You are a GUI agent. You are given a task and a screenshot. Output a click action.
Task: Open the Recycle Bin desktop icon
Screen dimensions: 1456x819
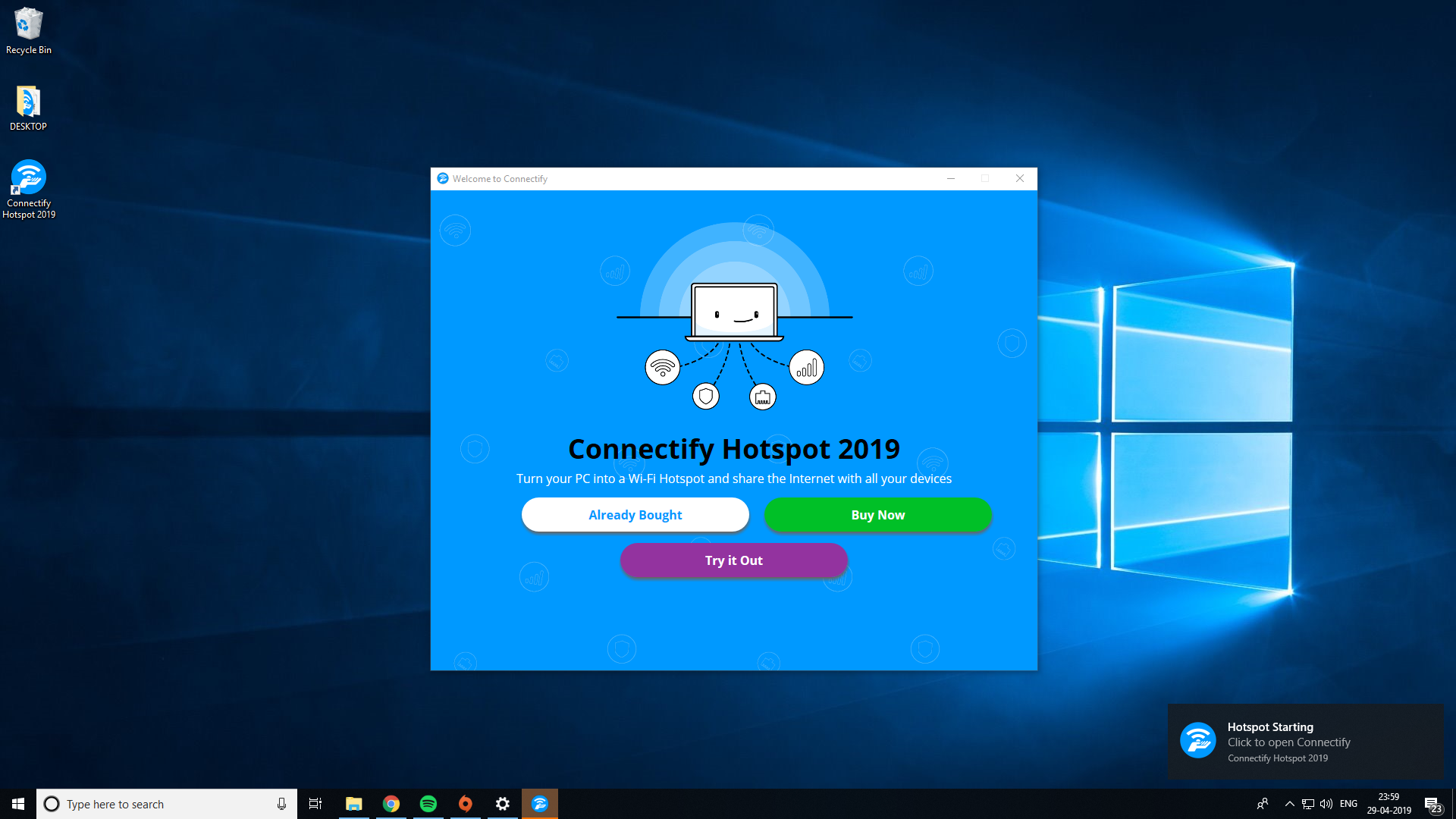29,31
